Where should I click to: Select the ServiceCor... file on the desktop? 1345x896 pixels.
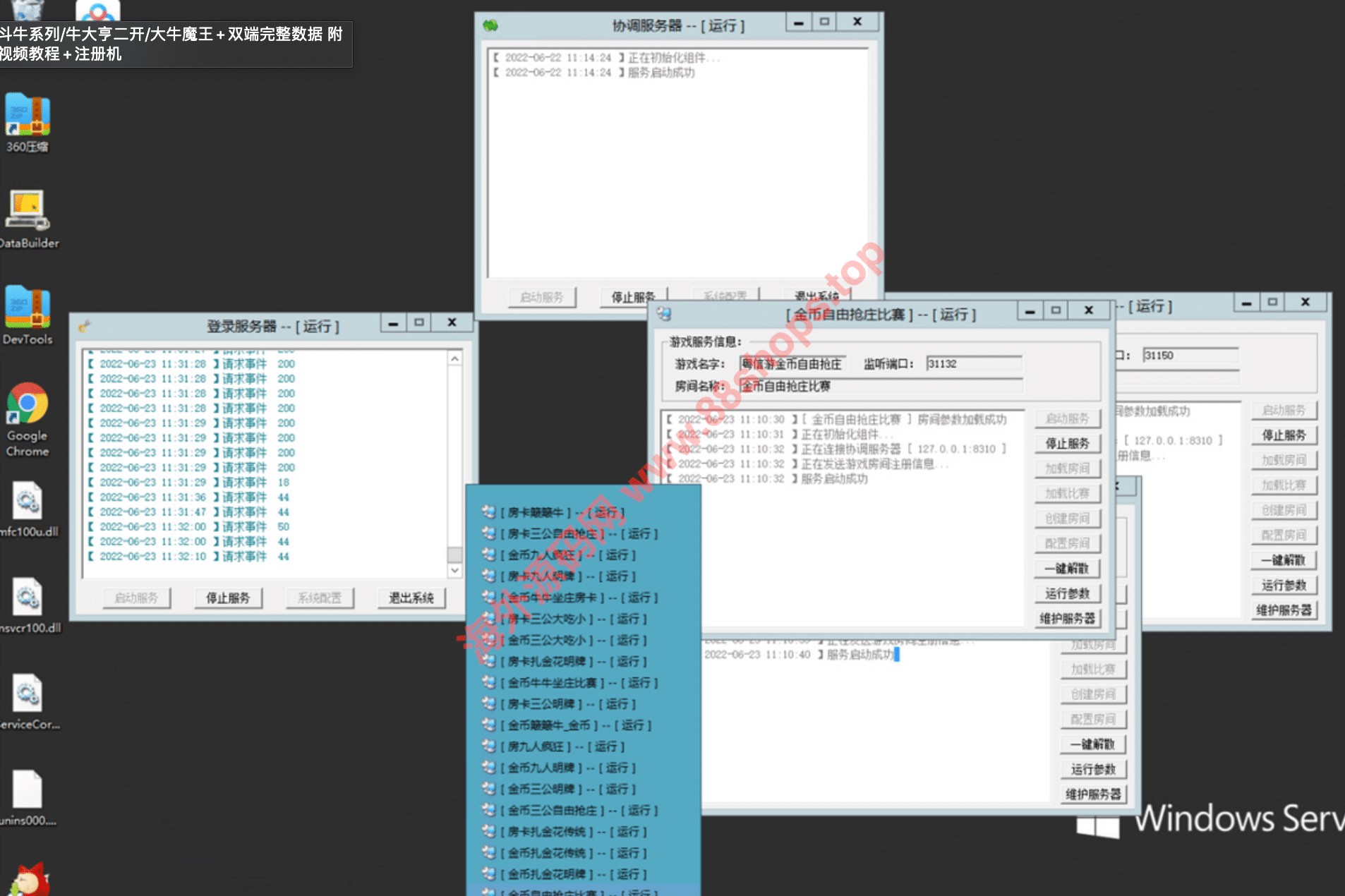click(28, 695)
